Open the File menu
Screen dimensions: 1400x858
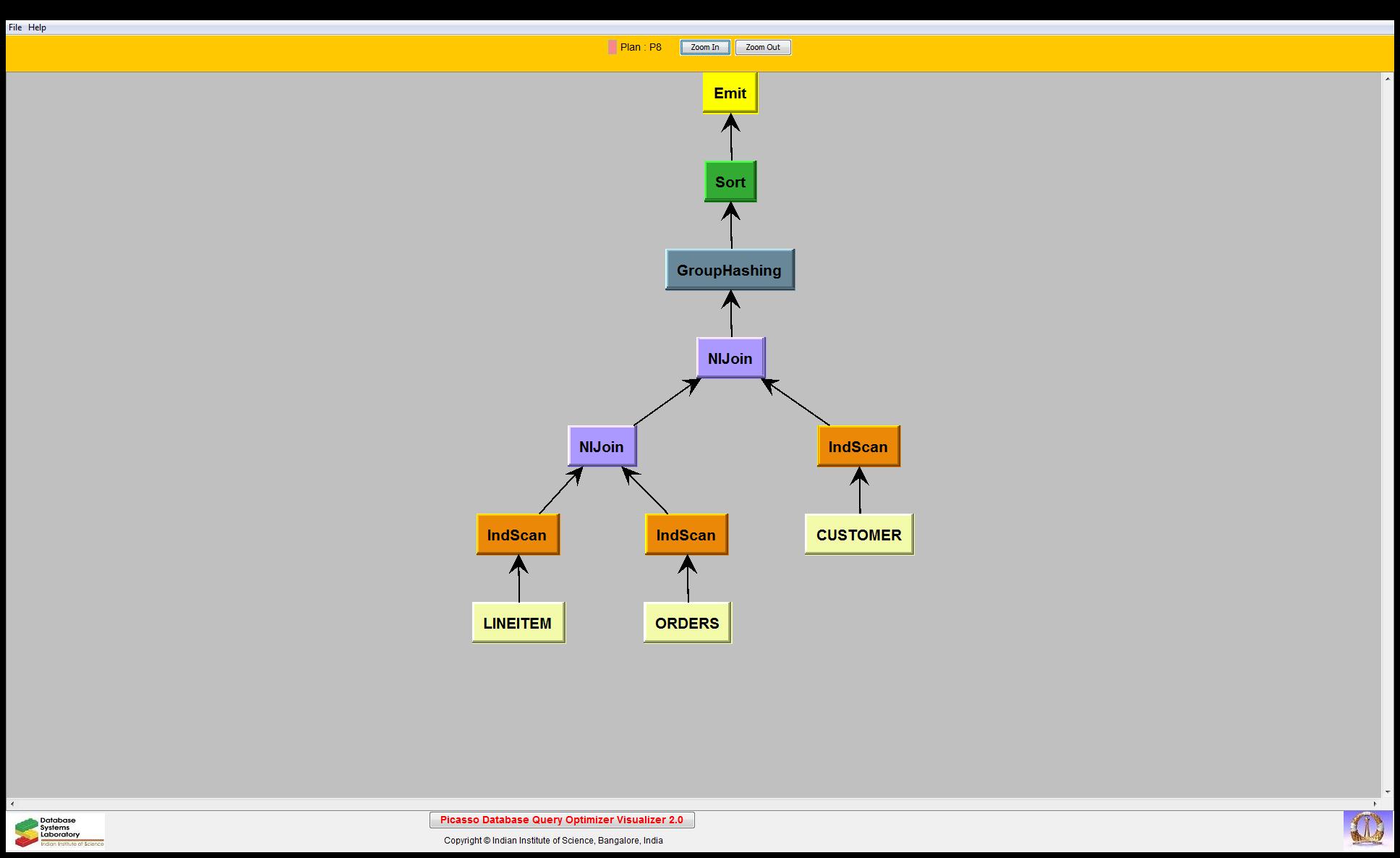click(x=14, y=27)
